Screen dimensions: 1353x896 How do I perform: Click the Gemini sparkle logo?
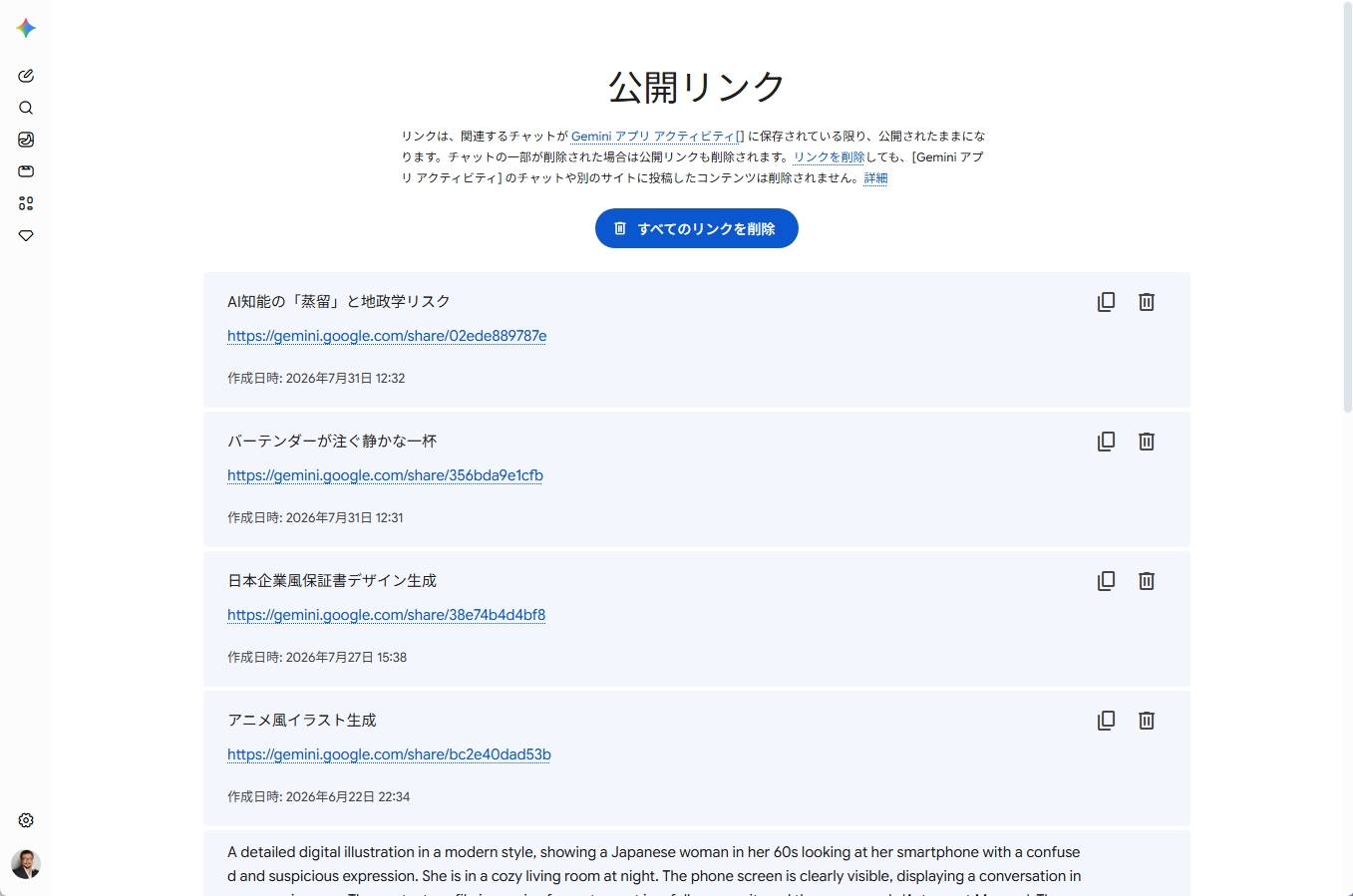point(26,28)
